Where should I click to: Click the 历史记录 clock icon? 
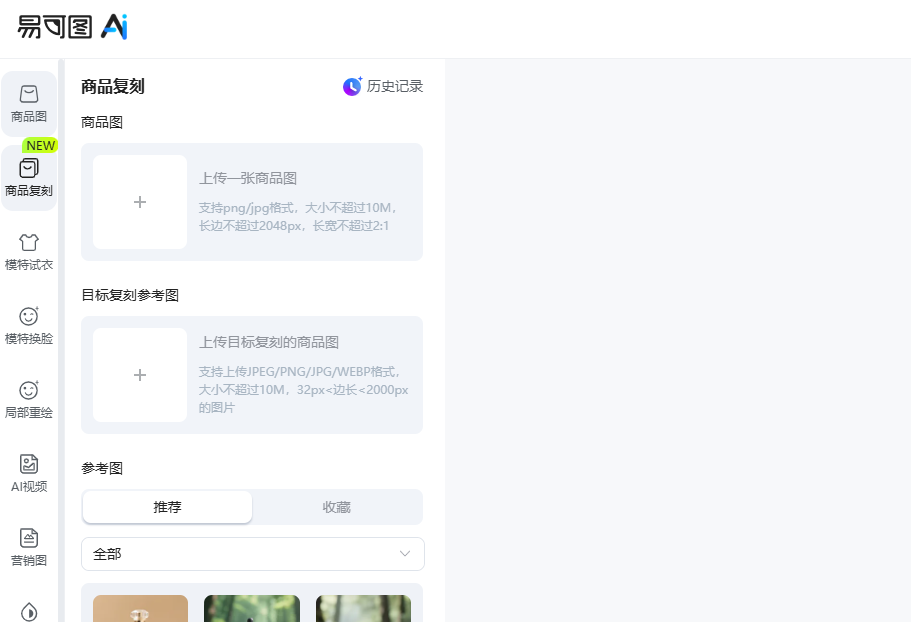click(x=352, y=87)
